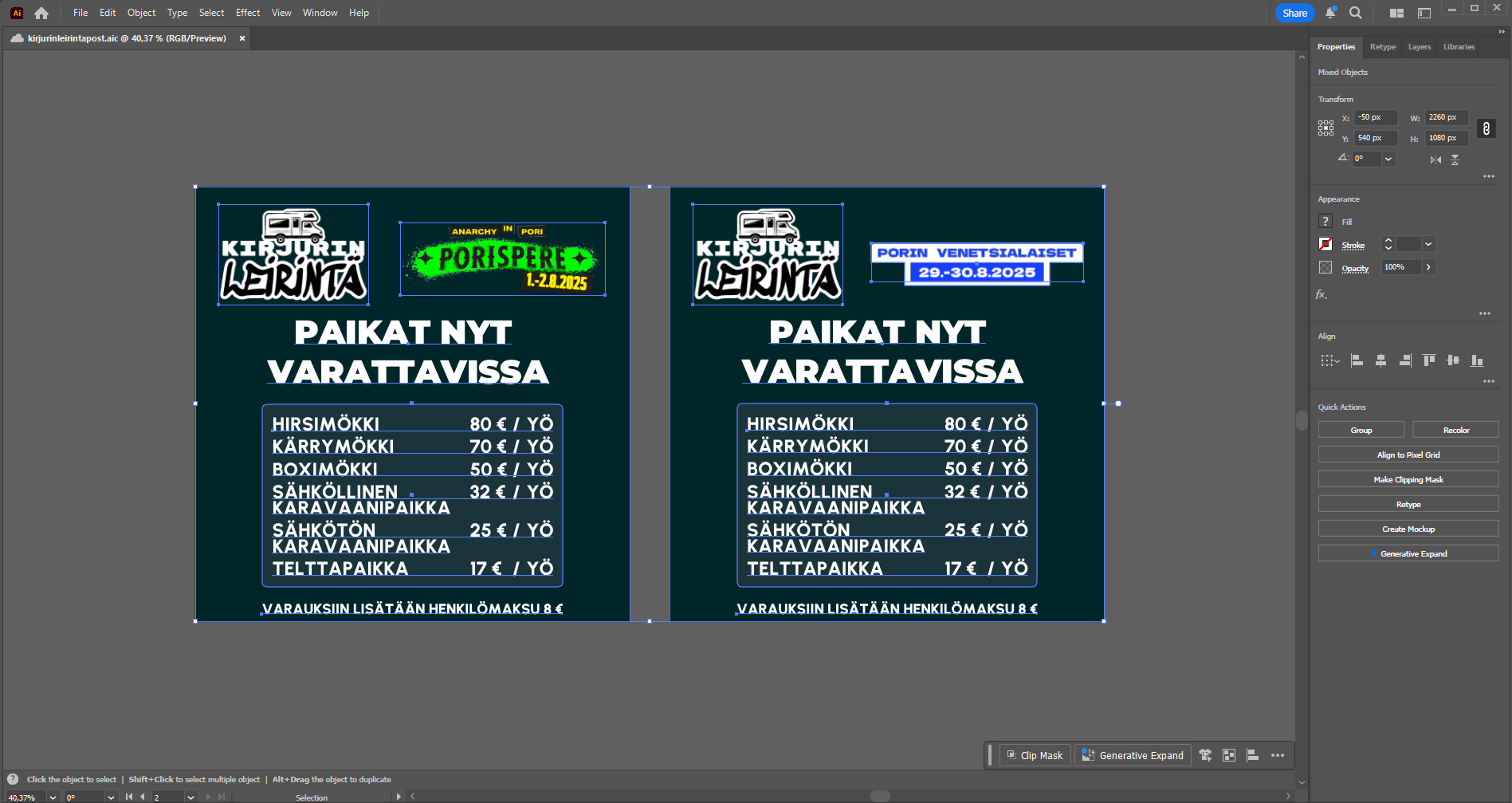
Task: Select the reference point locator grid
Action: [1325, 128]
